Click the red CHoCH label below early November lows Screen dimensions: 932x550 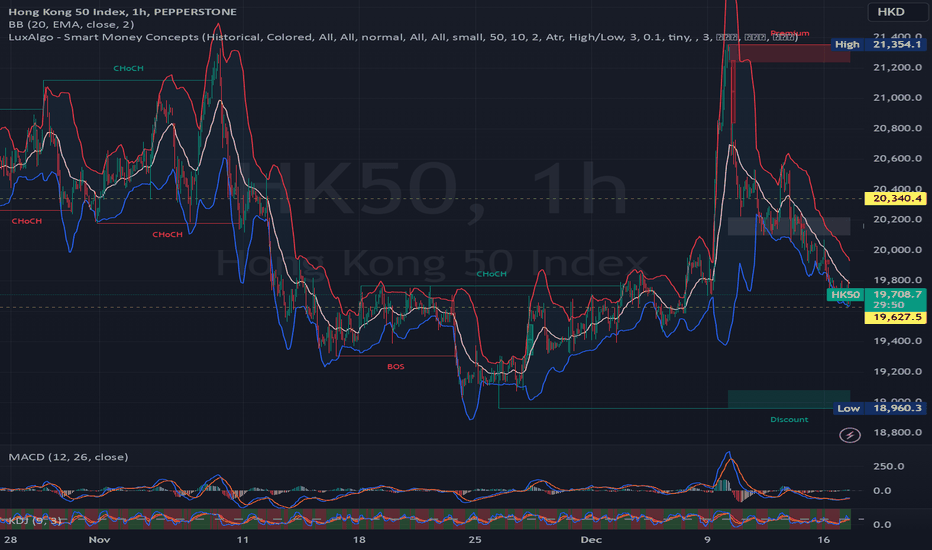tap(167, 234)
